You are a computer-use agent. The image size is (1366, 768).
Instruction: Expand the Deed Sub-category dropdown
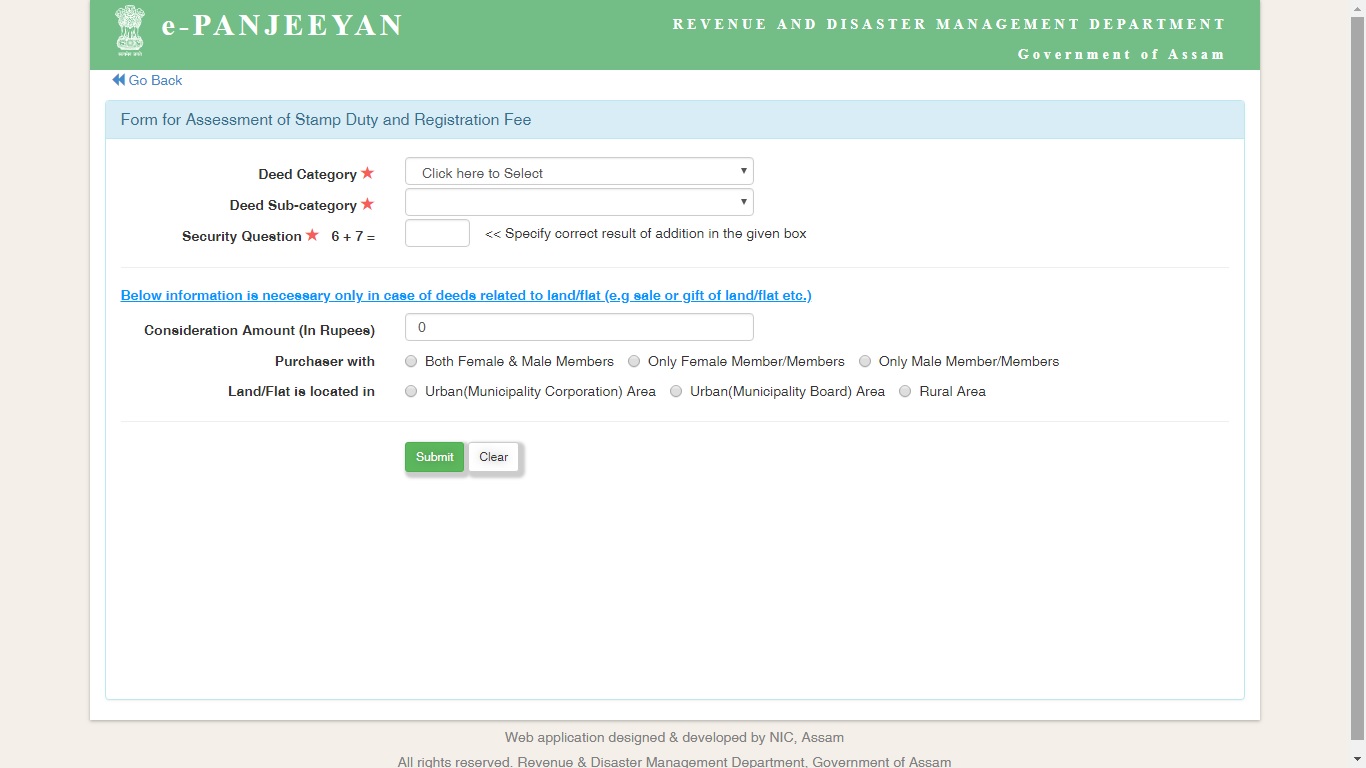[x=578, y=203]
